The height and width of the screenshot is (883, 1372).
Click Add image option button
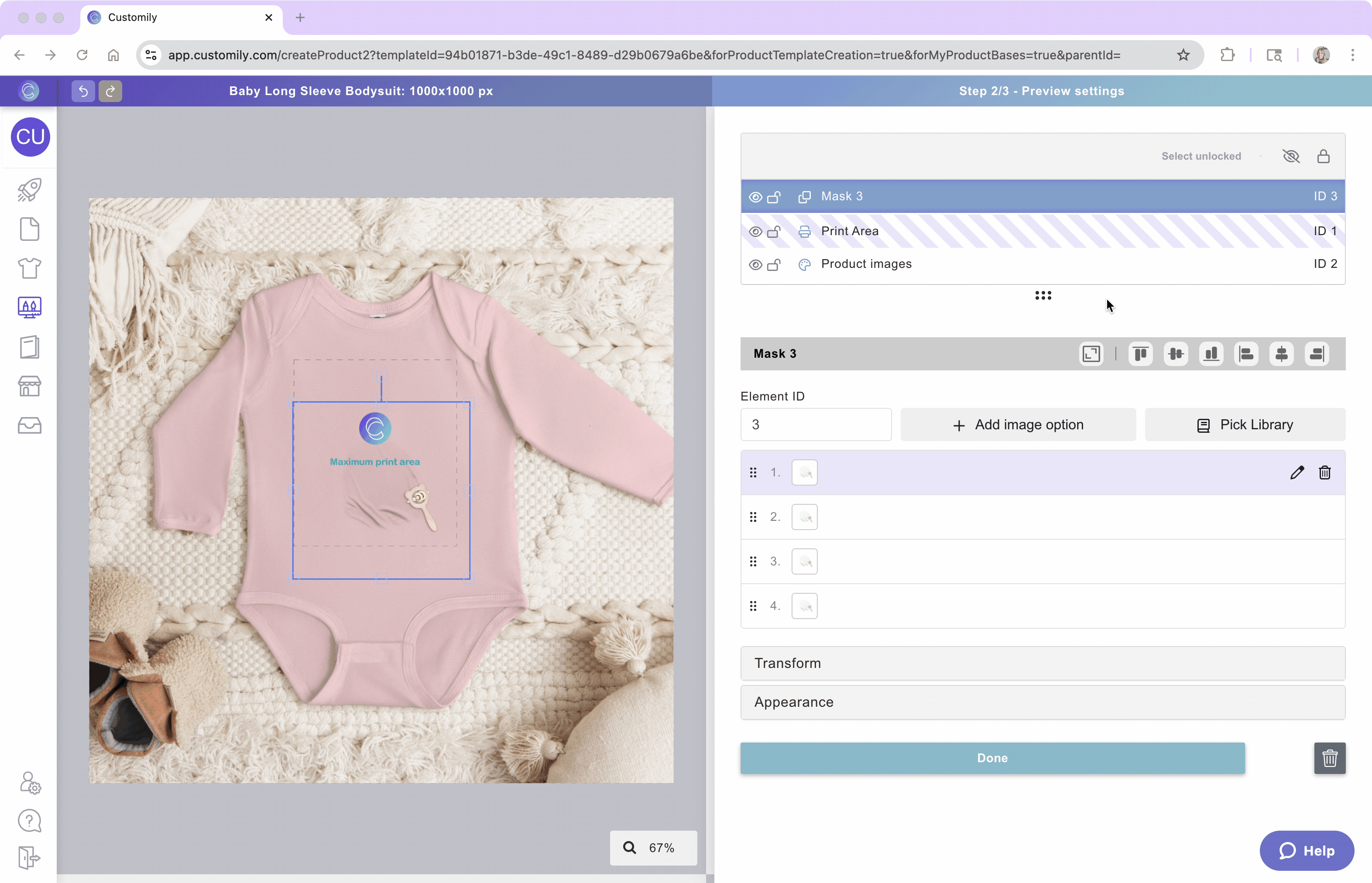click(x=1018, y=425)
